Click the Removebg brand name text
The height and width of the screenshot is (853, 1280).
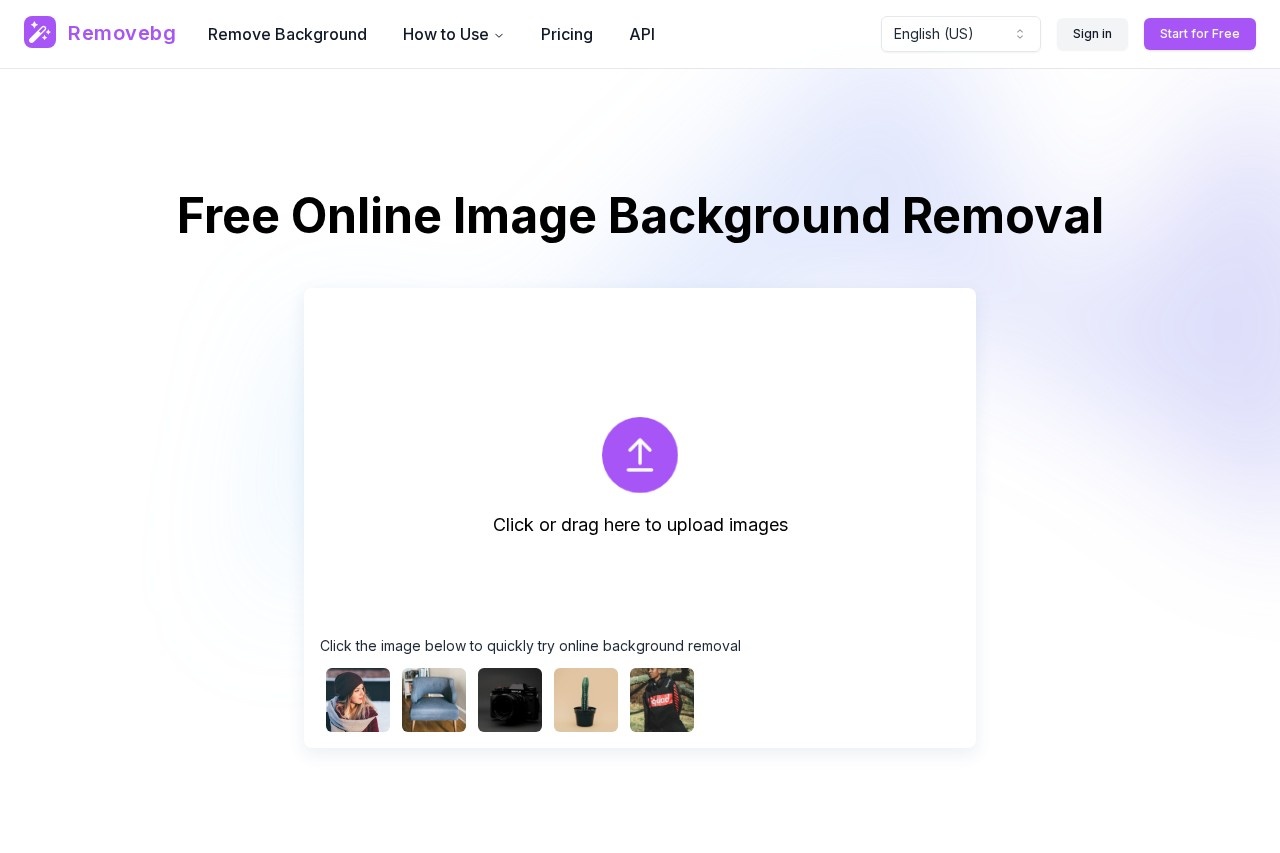coord(122,33)
